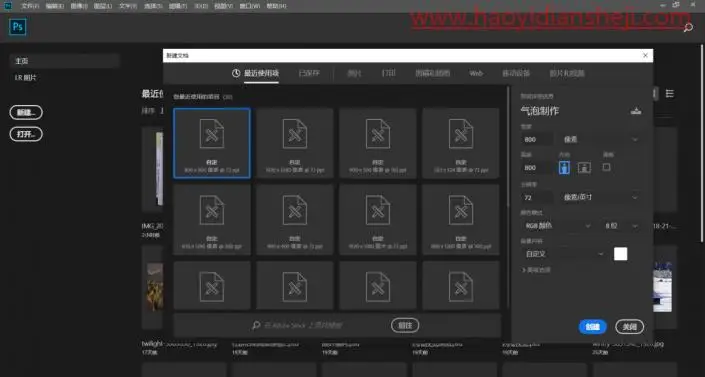Click the save preset icon beside 气泡制作

pyautogui.click(x=636, y=111)
